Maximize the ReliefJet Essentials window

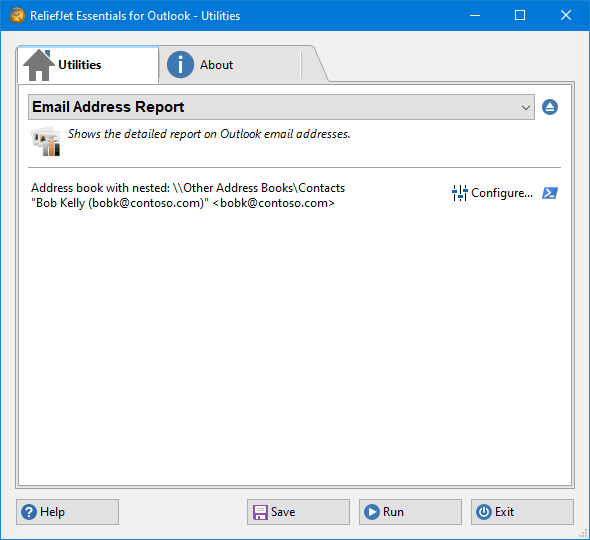[x=520, y=15]
